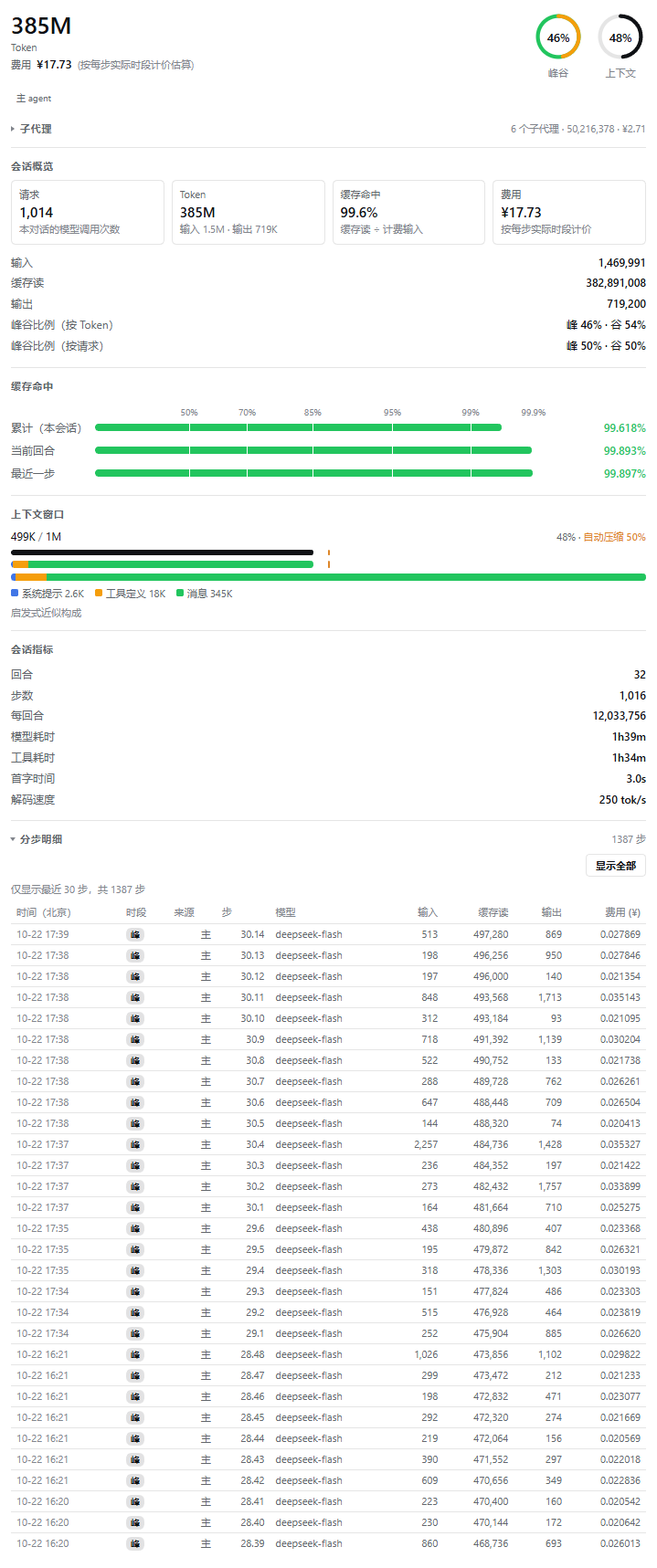Click the 1h39m model time value
657x1568 pixels.
629,736
